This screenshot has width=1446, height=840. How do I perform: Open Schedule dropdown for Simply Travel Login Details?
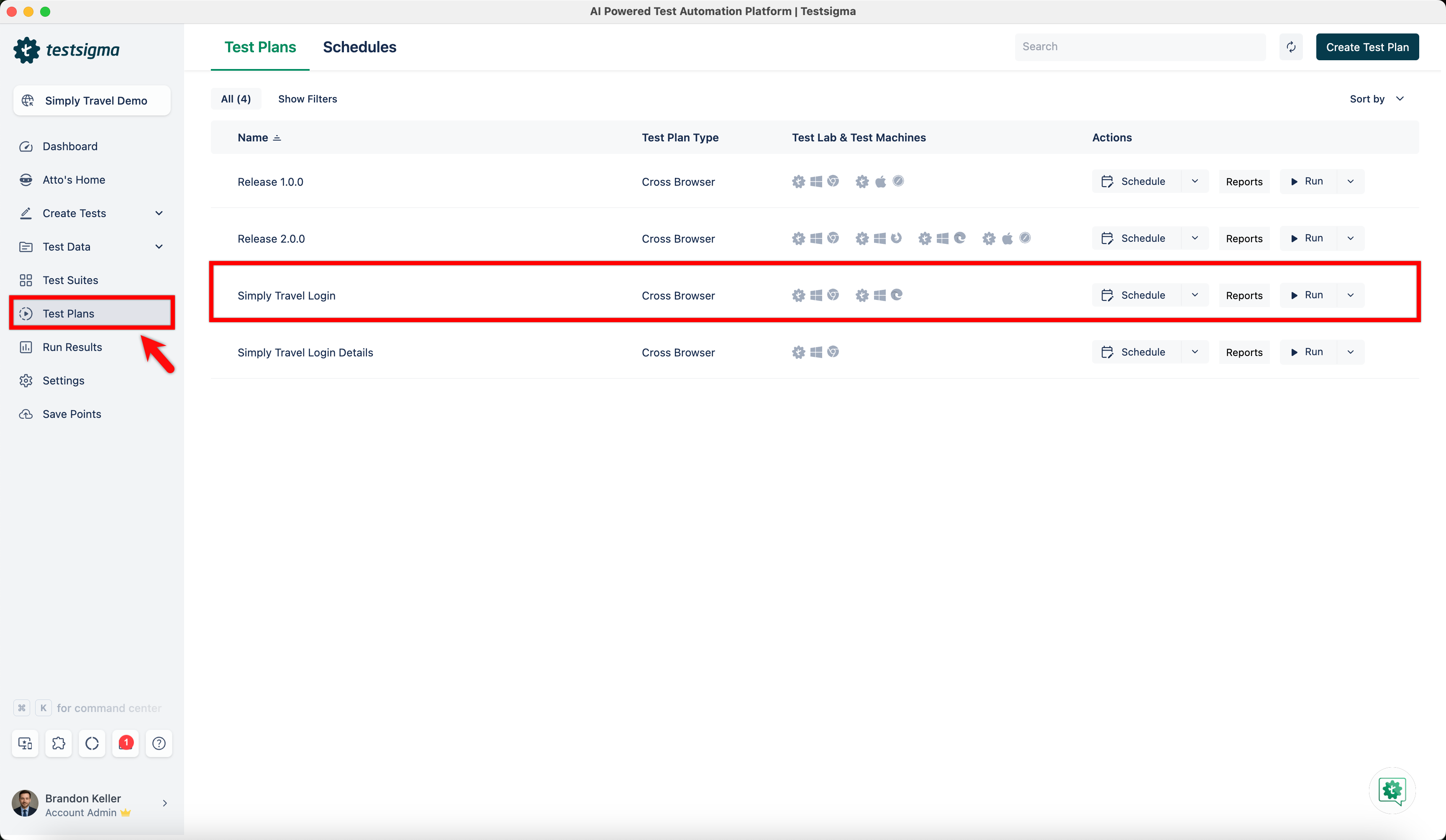1195,352
